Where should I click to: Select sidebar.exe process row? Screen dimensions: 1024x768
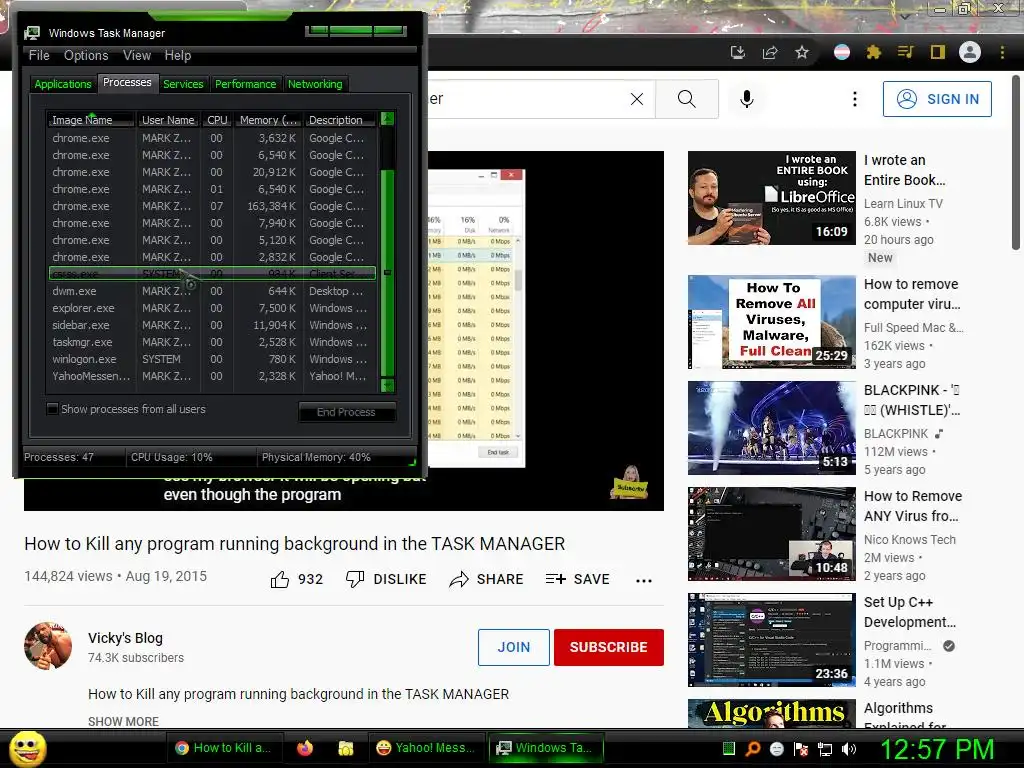[x=213, y=325]
